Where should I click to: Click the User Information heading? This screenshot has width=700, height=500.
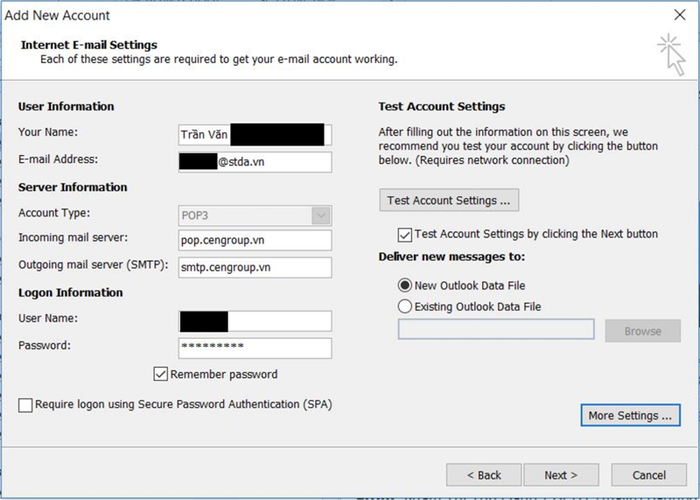(66, 106)
